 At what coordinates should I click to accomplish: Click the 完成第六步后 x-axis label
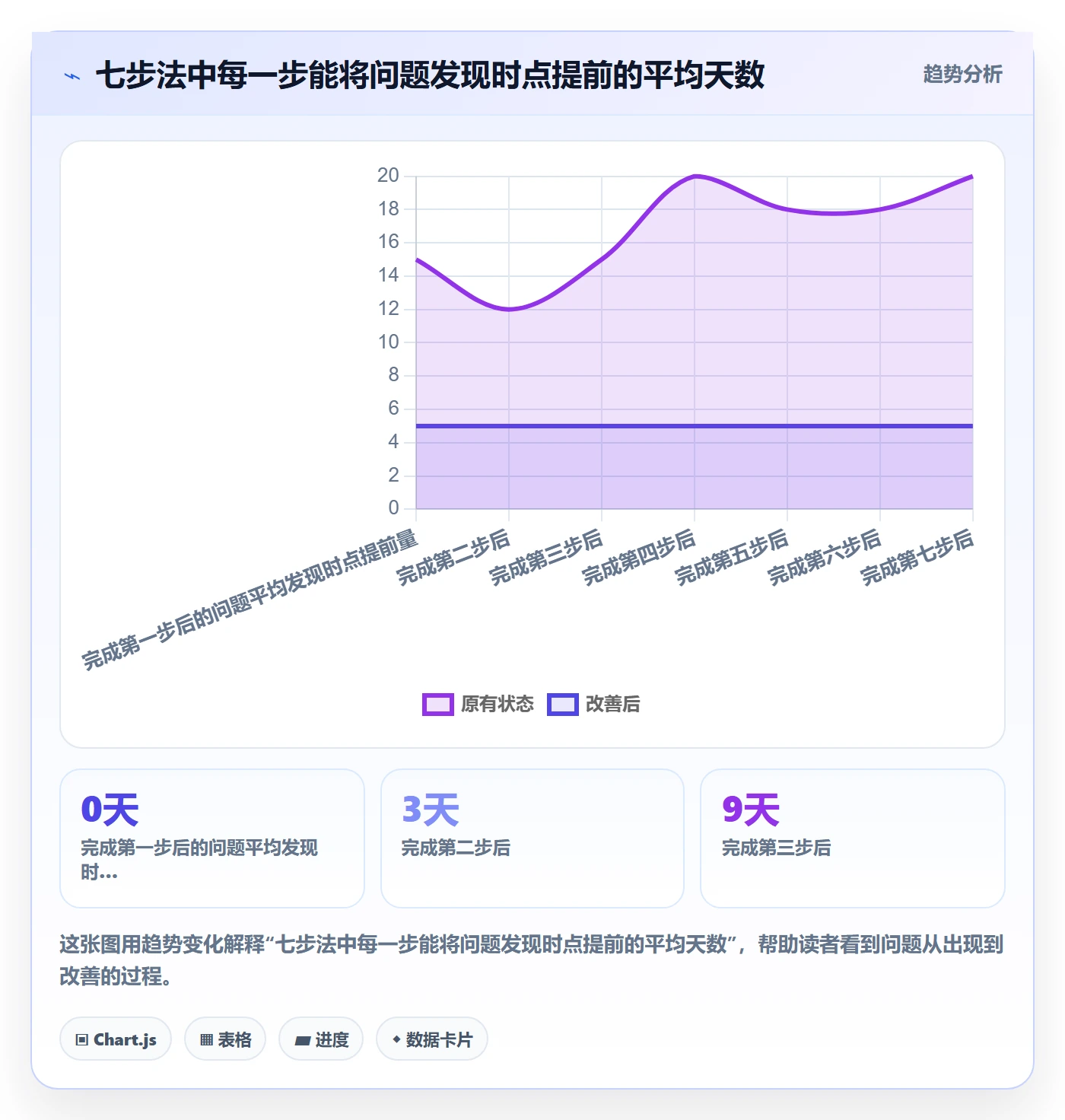[x=825, y=558]
